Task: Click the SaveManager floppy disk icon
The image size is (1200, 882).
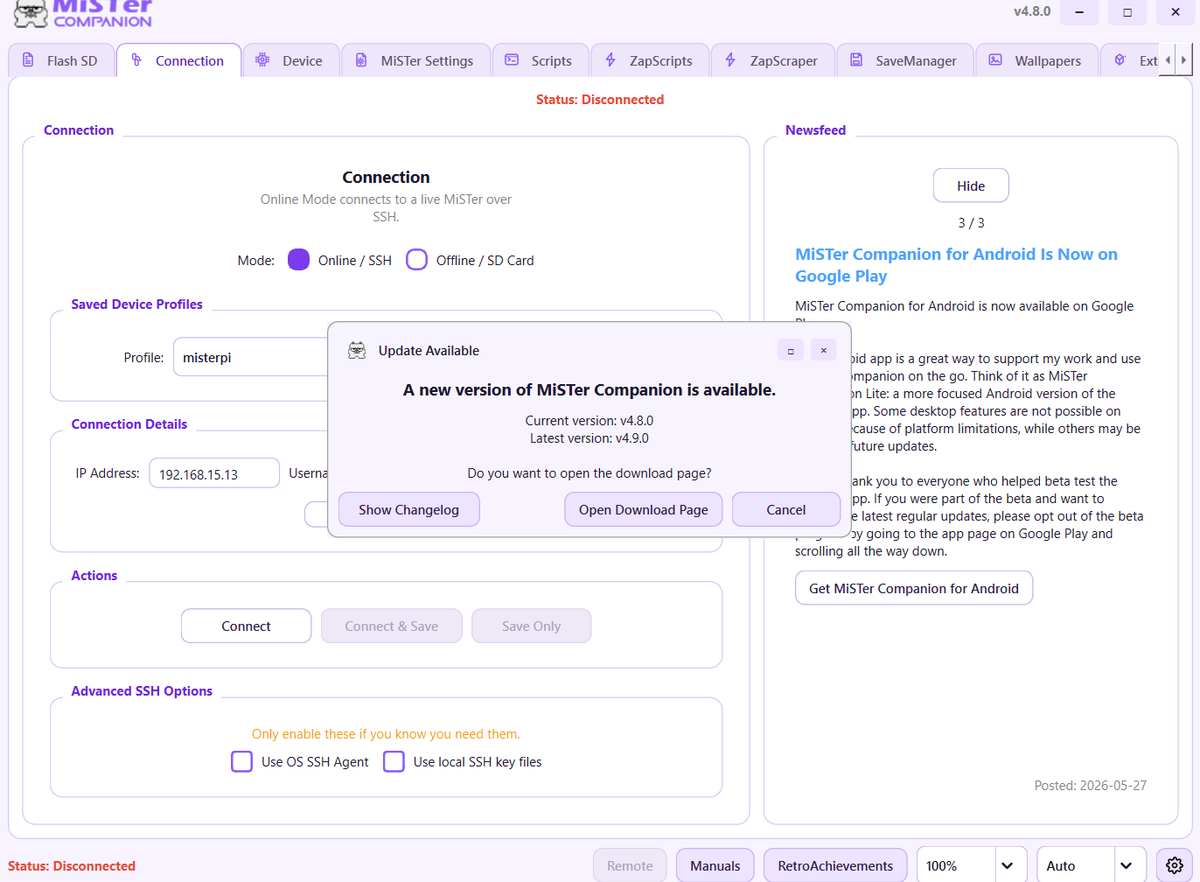Action: (x=856, y=60)
